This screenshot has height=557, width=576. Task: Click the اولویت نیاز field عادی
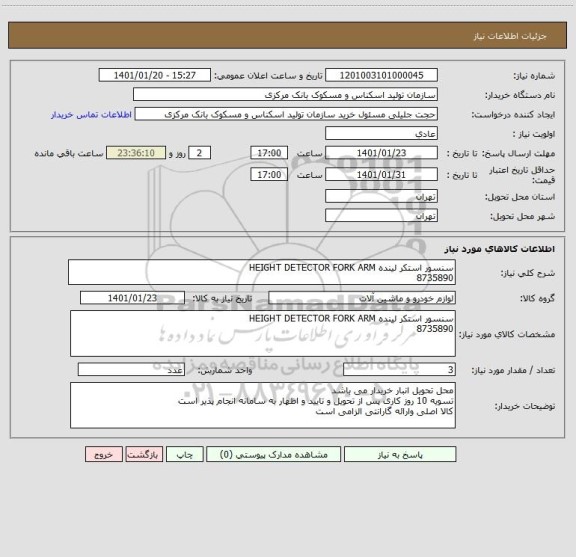click(381, 133)
